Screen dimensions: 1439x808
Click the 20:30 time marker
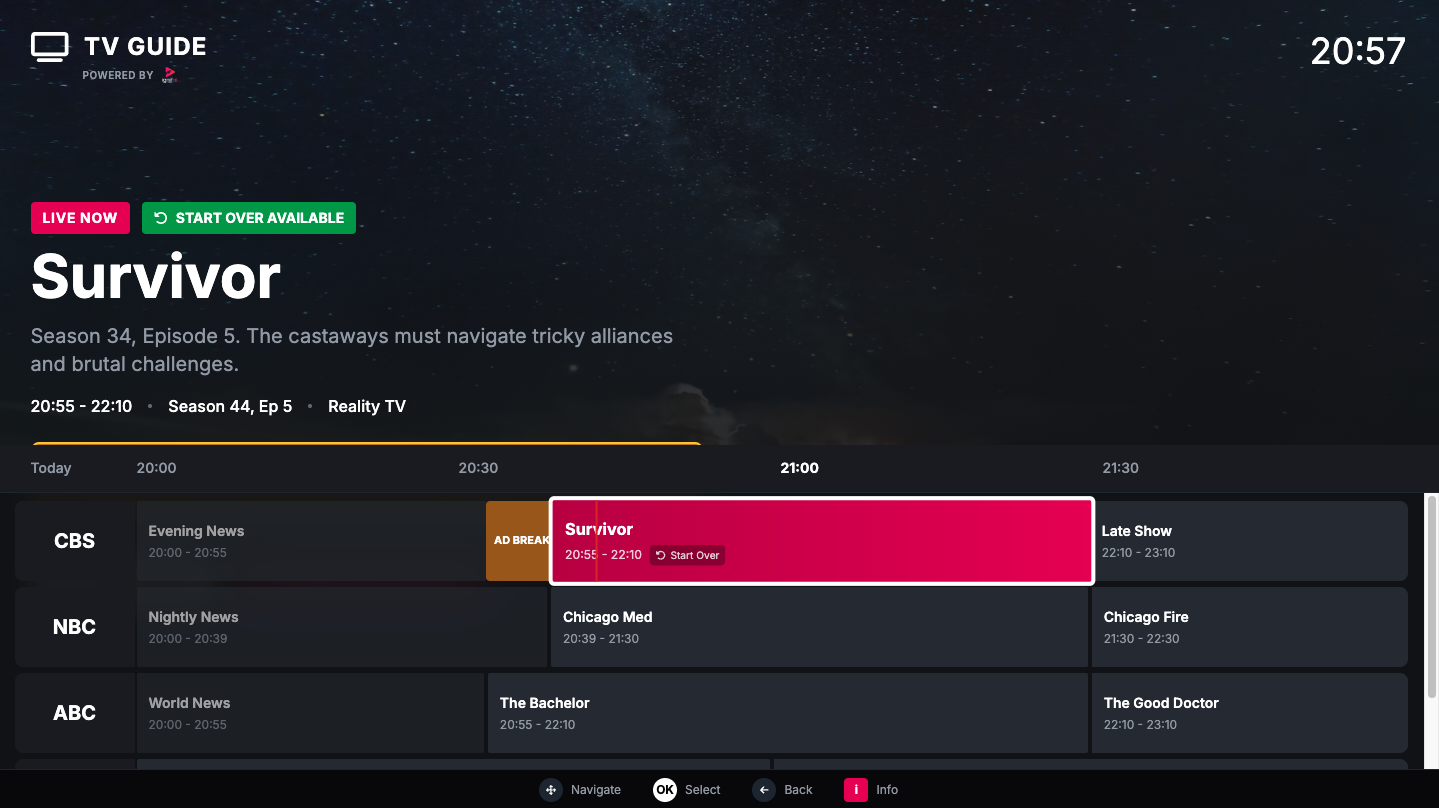pos(478,468)
